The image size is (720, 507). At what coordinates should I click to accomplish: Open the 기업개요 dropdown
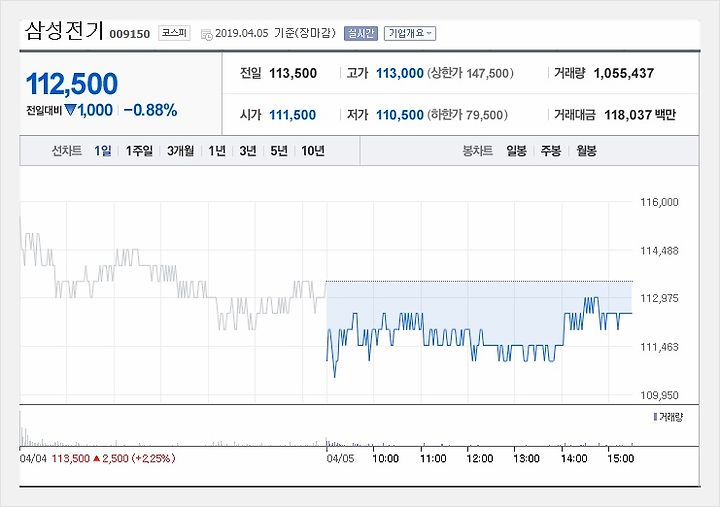(x=410, y=34)
